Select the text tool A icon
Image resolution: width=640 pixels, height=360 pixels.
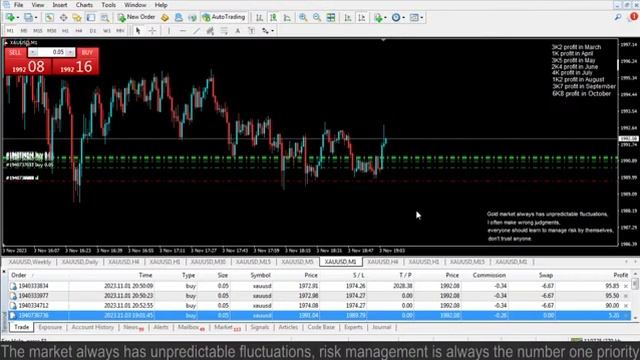point(238,31)
